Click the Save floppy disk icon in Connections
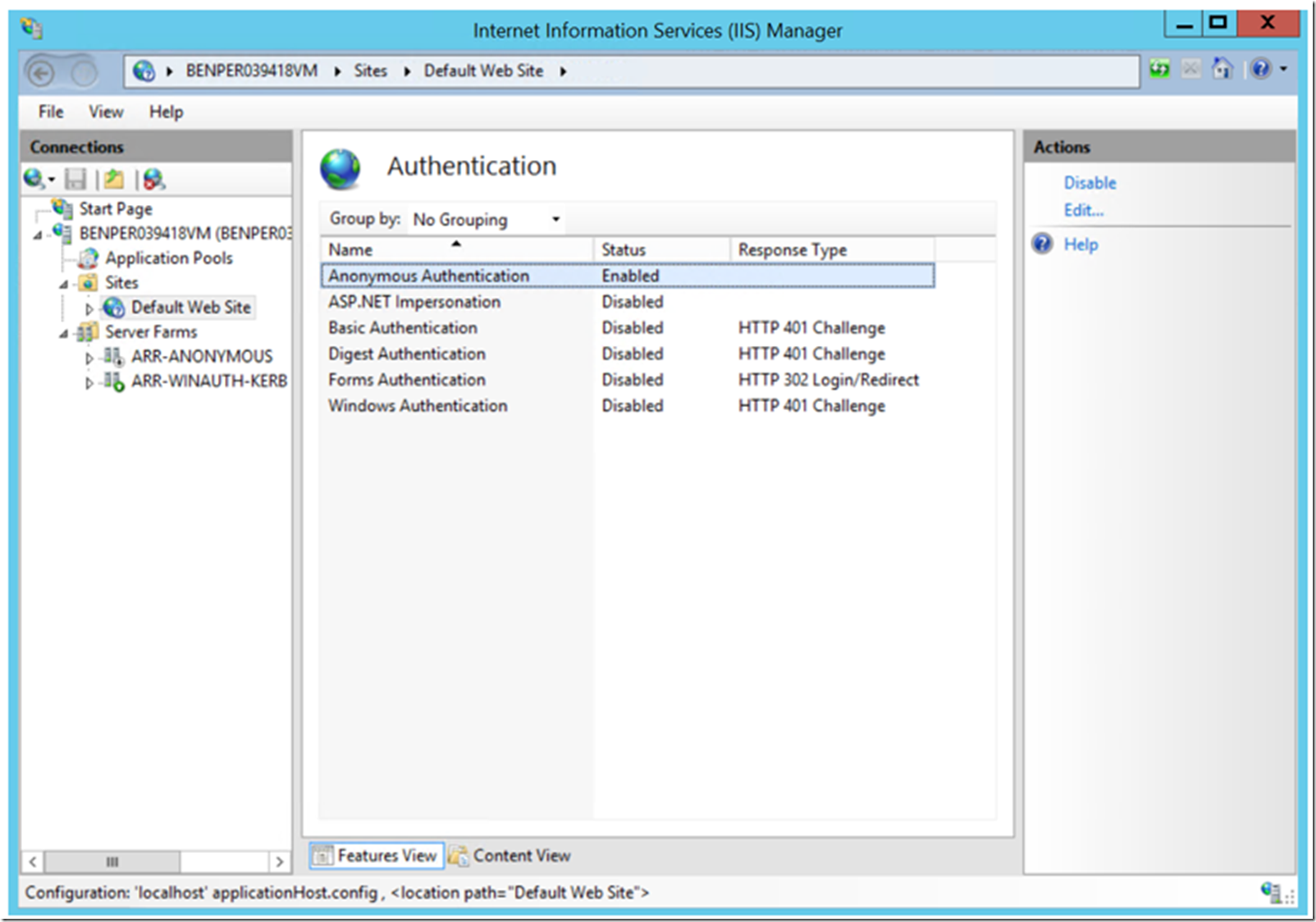The width and height of the screenshot is (1316, 922). point(75,179)
